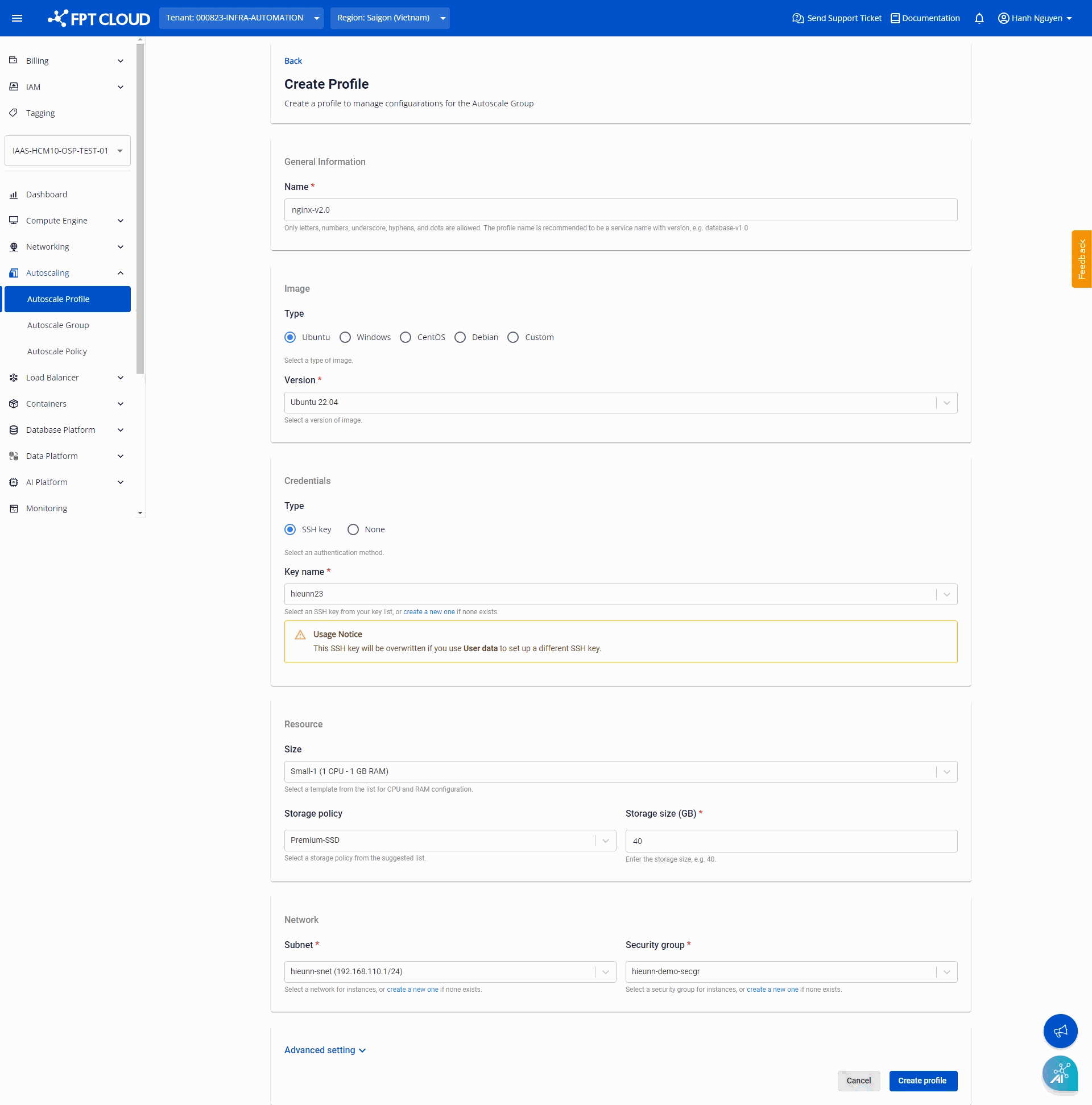
Task: Click the sidebar scroll up arrow
Action: pos(140,40)
